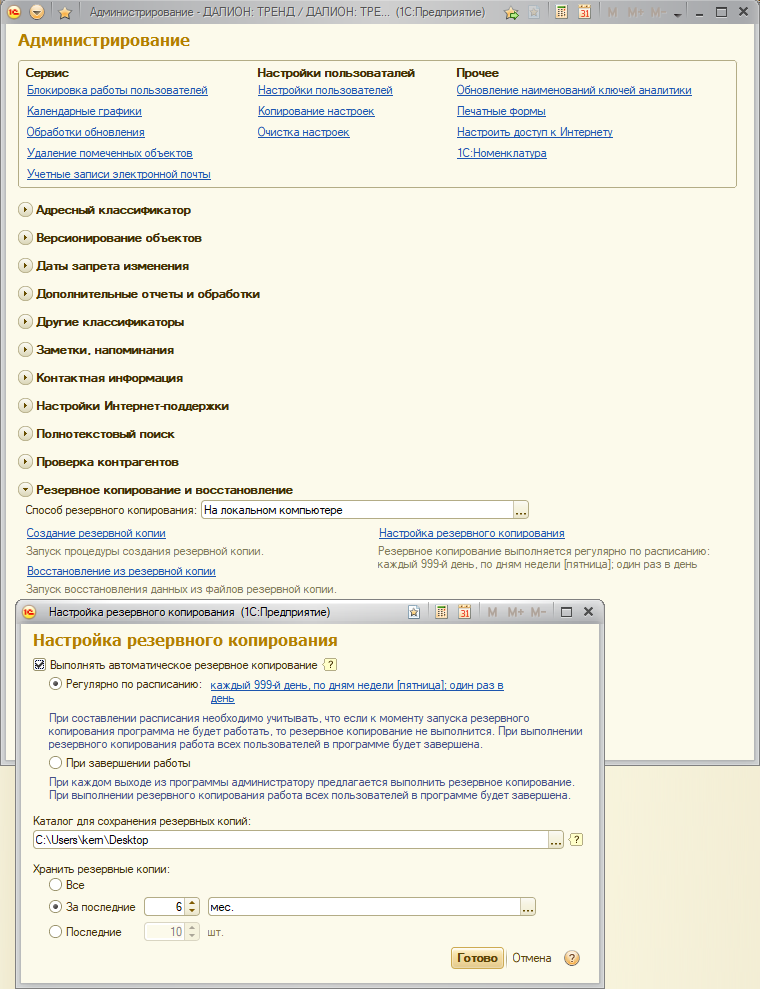Show help tooltip next to backup folder field

tap(576, 840)
